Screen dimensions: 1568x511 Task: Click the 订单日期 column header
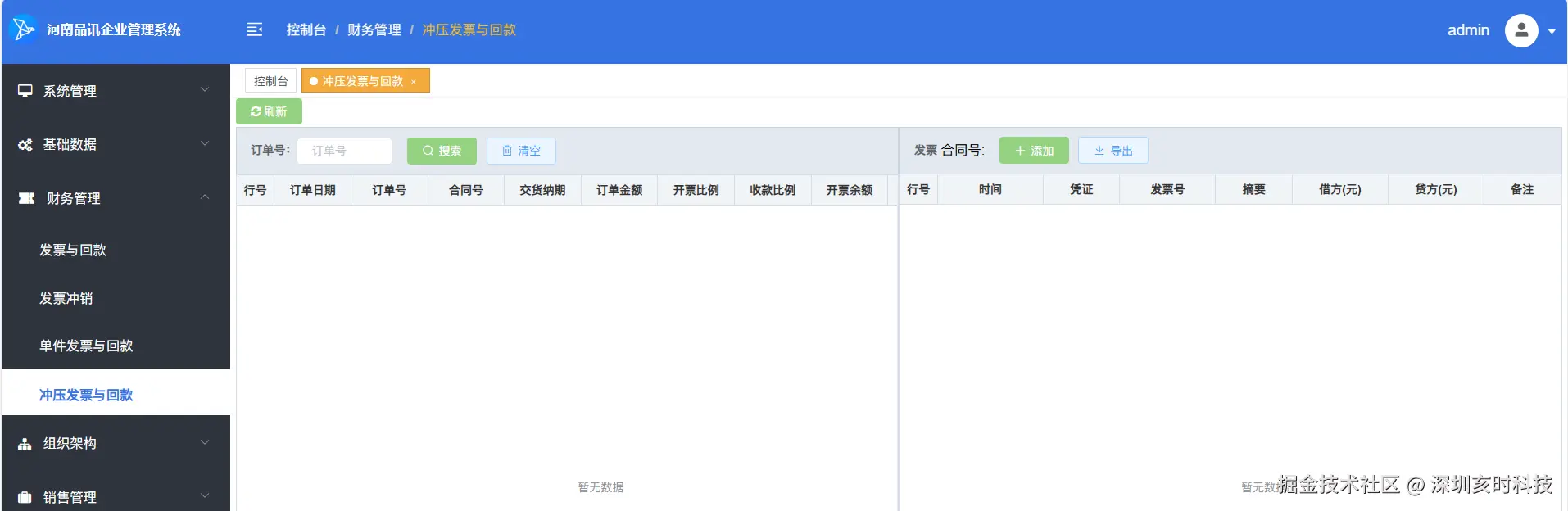point(313,190)
